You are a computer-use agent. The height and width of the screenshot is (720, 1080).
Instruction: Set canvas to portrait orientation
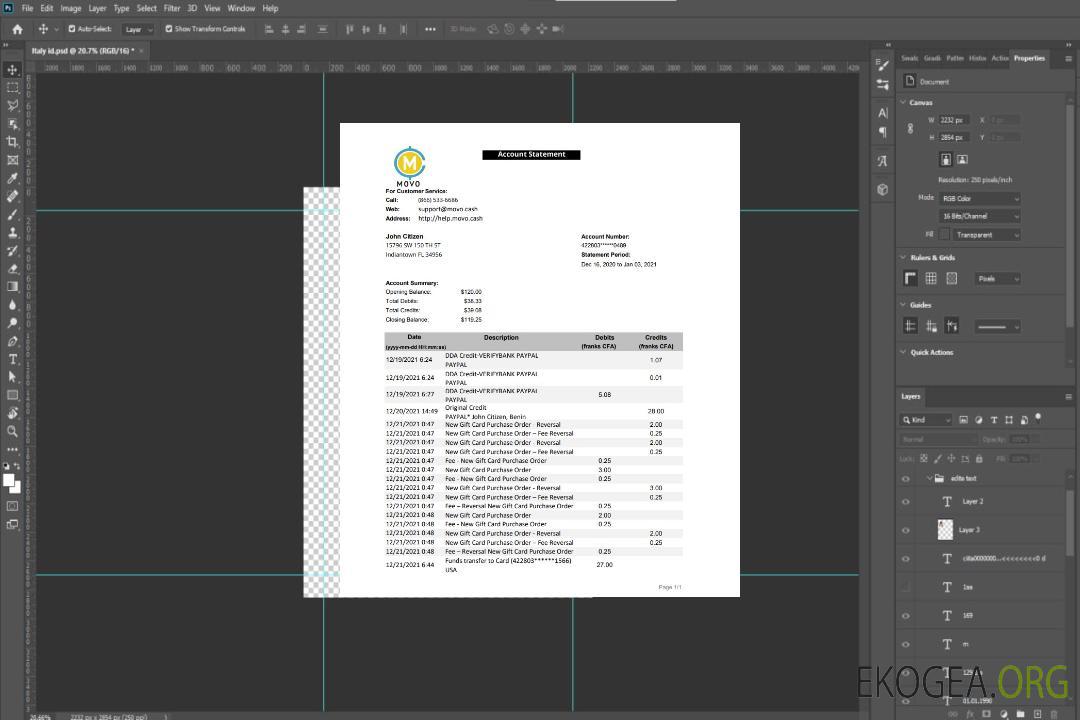946,160
